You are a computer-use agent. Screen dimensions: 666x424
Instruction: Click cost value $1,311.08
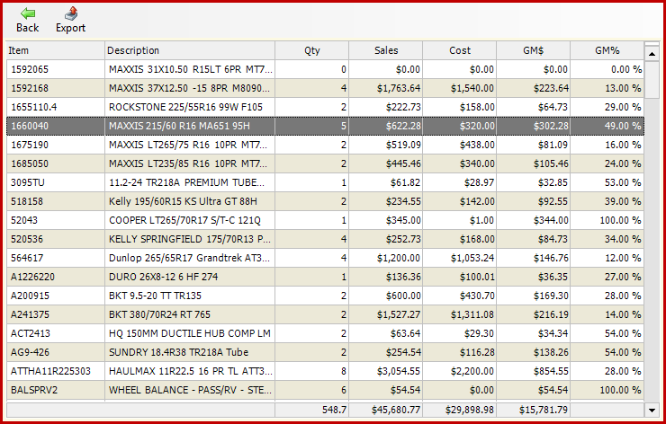[x=473, y=314]
